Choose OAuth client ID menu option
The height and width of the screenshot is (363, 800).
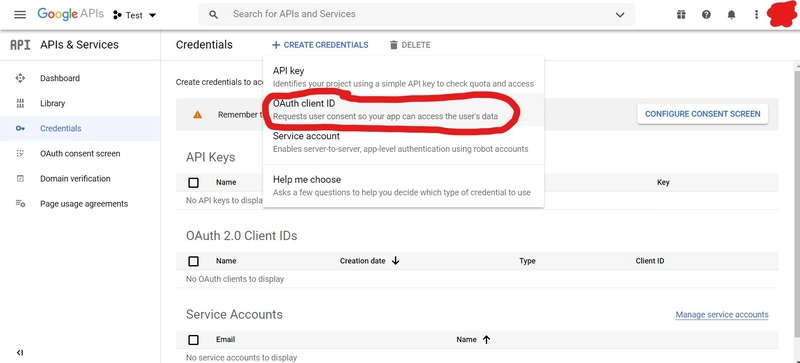pyautogui.click(x=404, y=110)
